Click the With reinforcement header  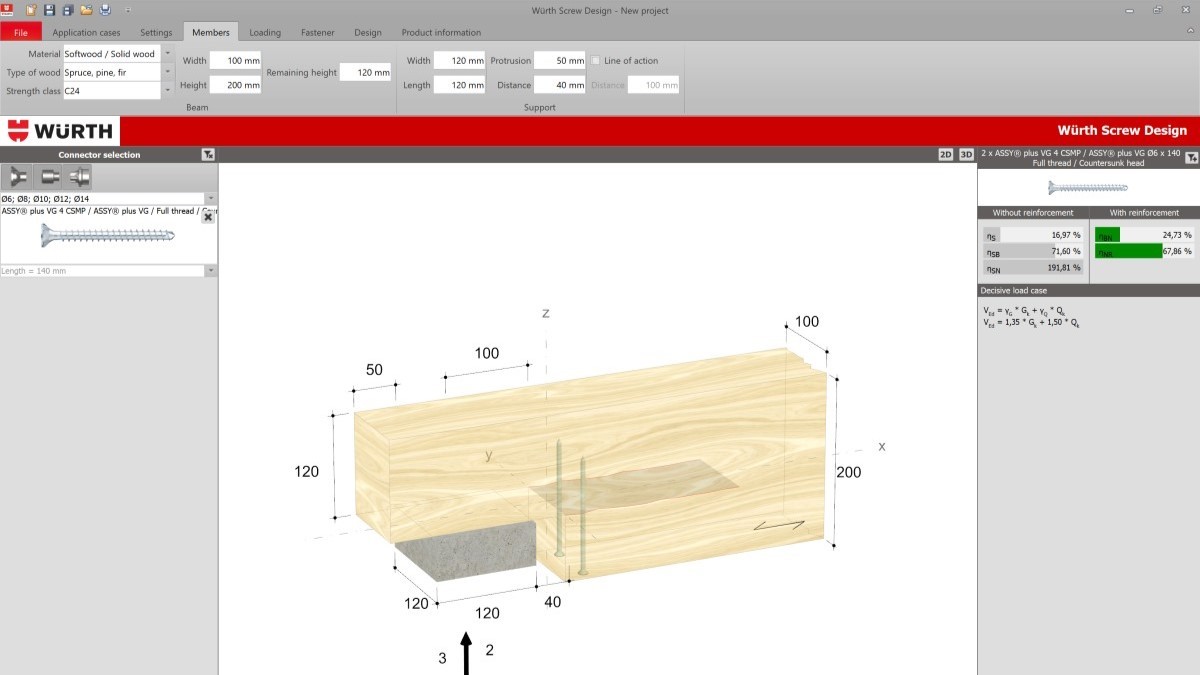(x=1144, y=212)
